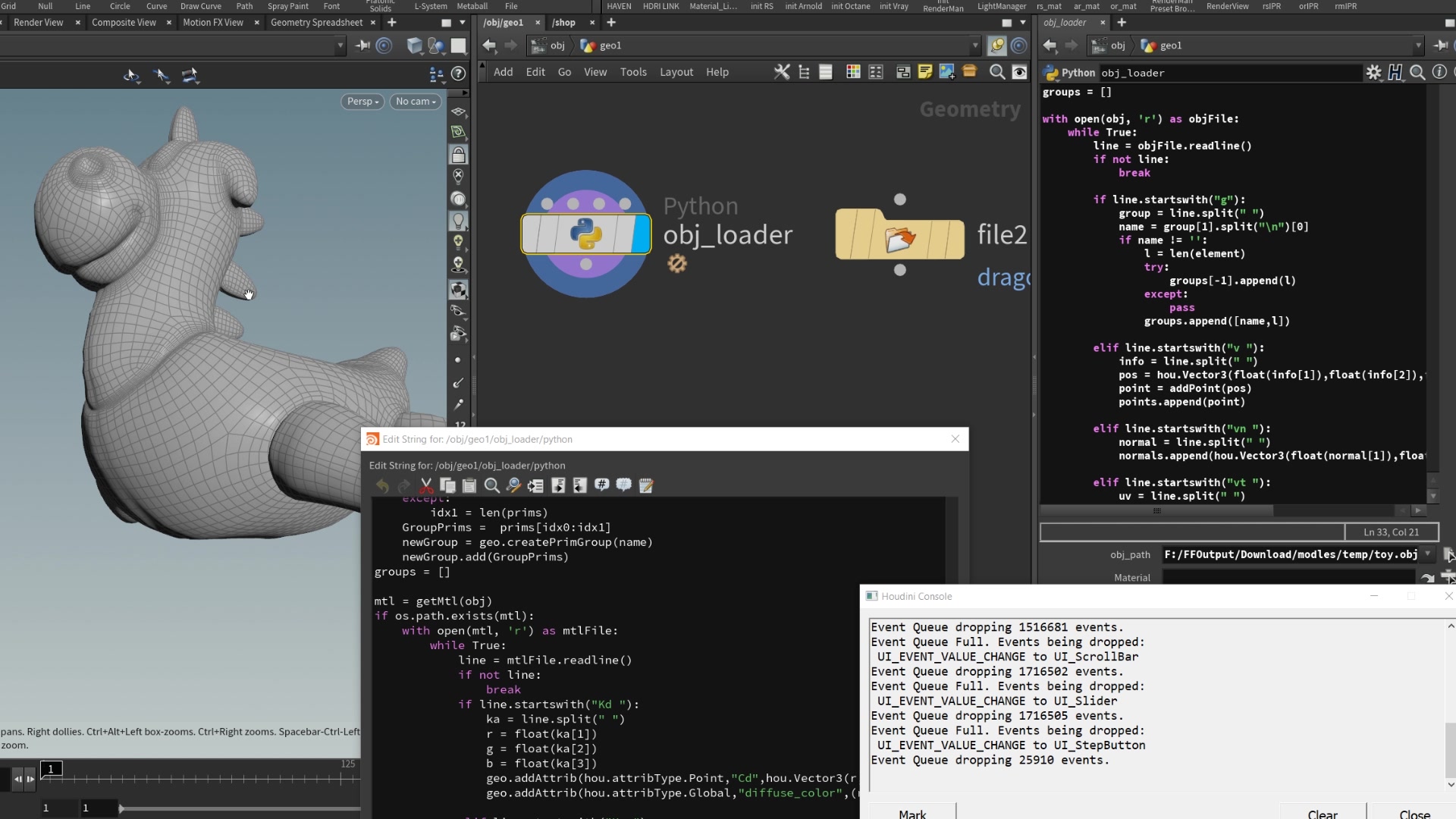Screen dimensions: 1456x819
Task: Click the timeline frame 1 marker
Action: coord(51,769)
